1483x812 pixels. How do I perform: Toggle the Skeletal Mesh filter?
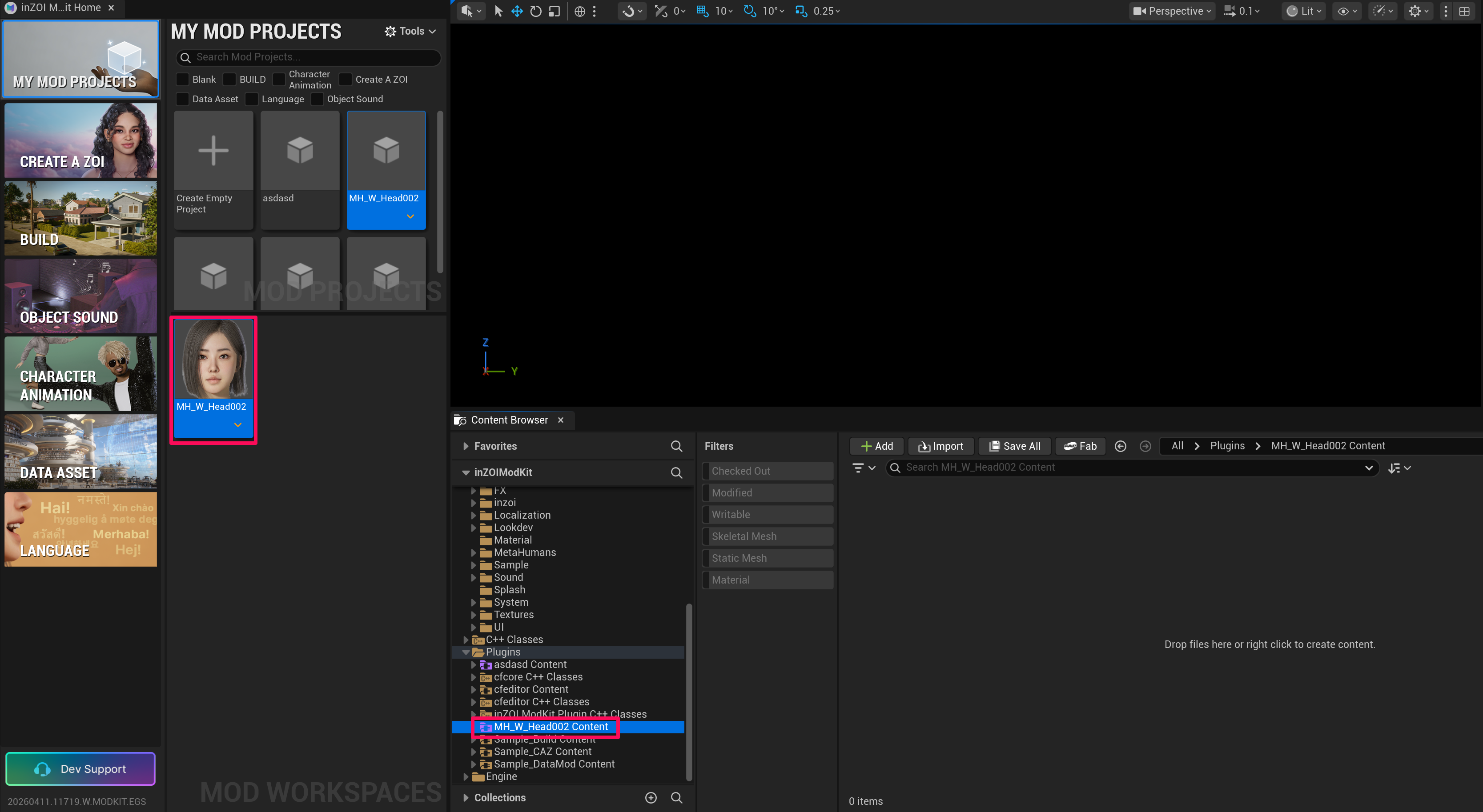(x=767, y=536)
